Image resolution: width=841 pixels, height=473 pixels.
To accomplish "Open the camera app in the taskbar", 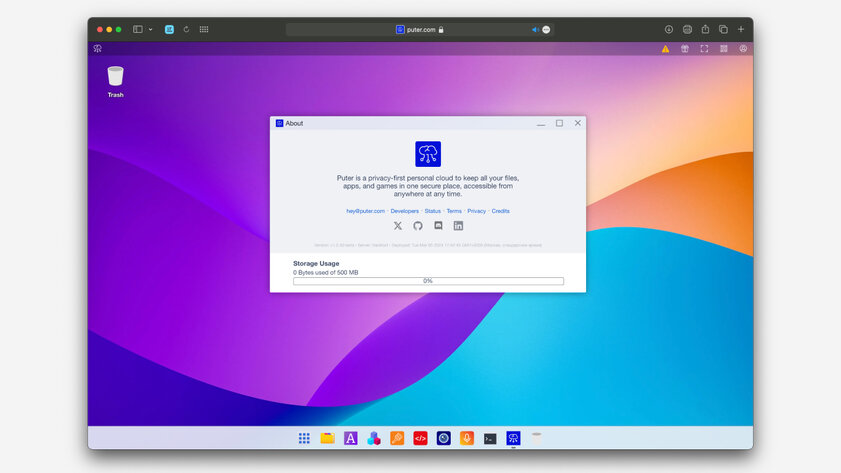I will coord(444,438).
